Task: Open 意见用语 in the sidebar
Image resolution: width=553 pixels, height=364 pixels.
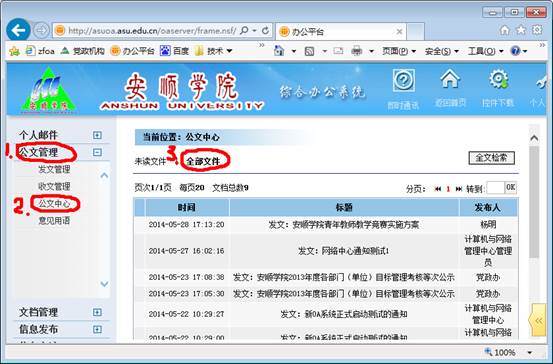Action: click(x=54, y=221)
